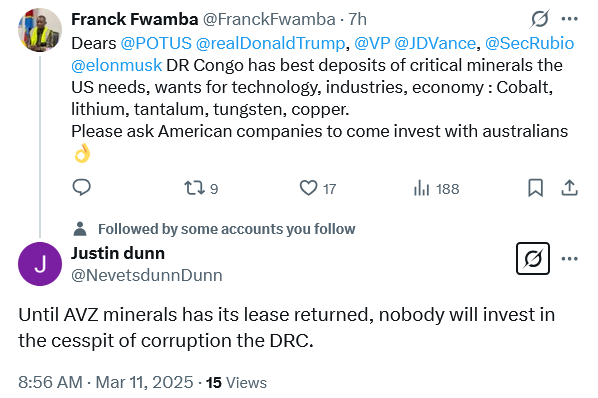Image resolution: width=598 pixels, height=398 pixels.
Task: Open Franck Fwamba's profile picture
Action: pos(40,30)
